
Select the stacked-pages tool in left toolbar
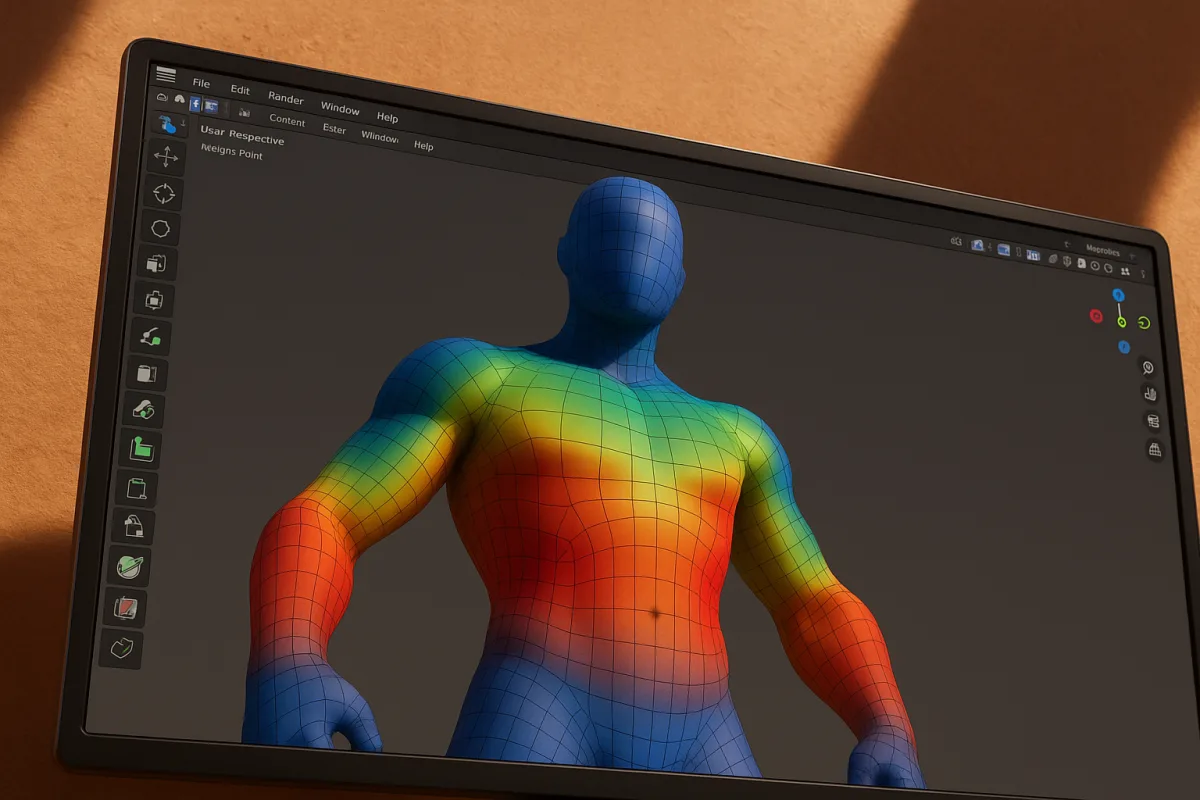(x=157, y=264)
